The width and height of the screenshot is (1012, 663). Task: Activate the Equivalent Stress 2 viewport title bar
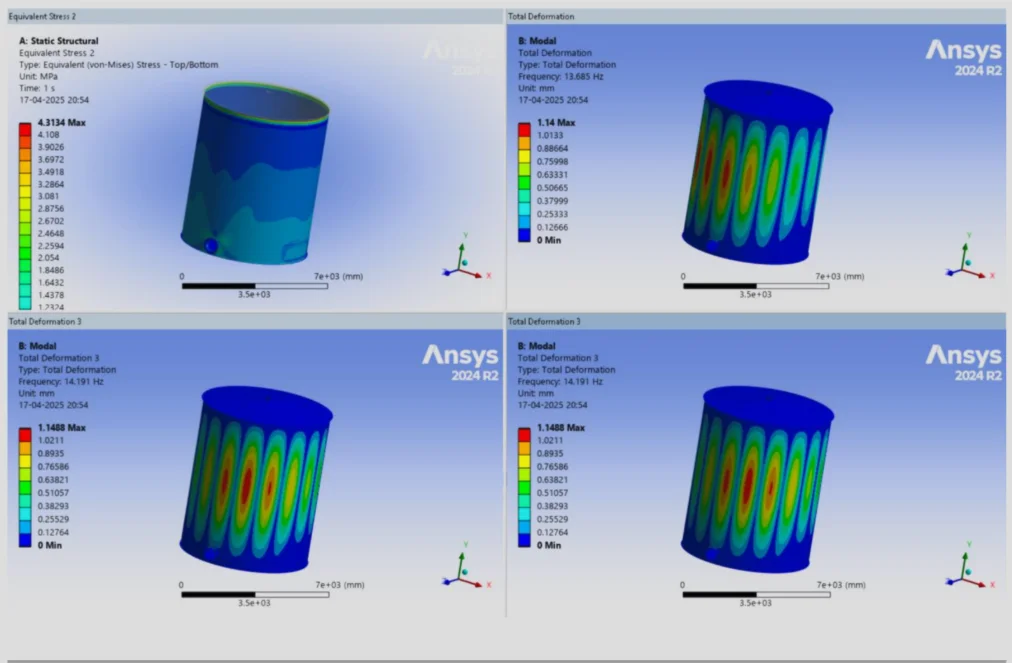(255, 16)
